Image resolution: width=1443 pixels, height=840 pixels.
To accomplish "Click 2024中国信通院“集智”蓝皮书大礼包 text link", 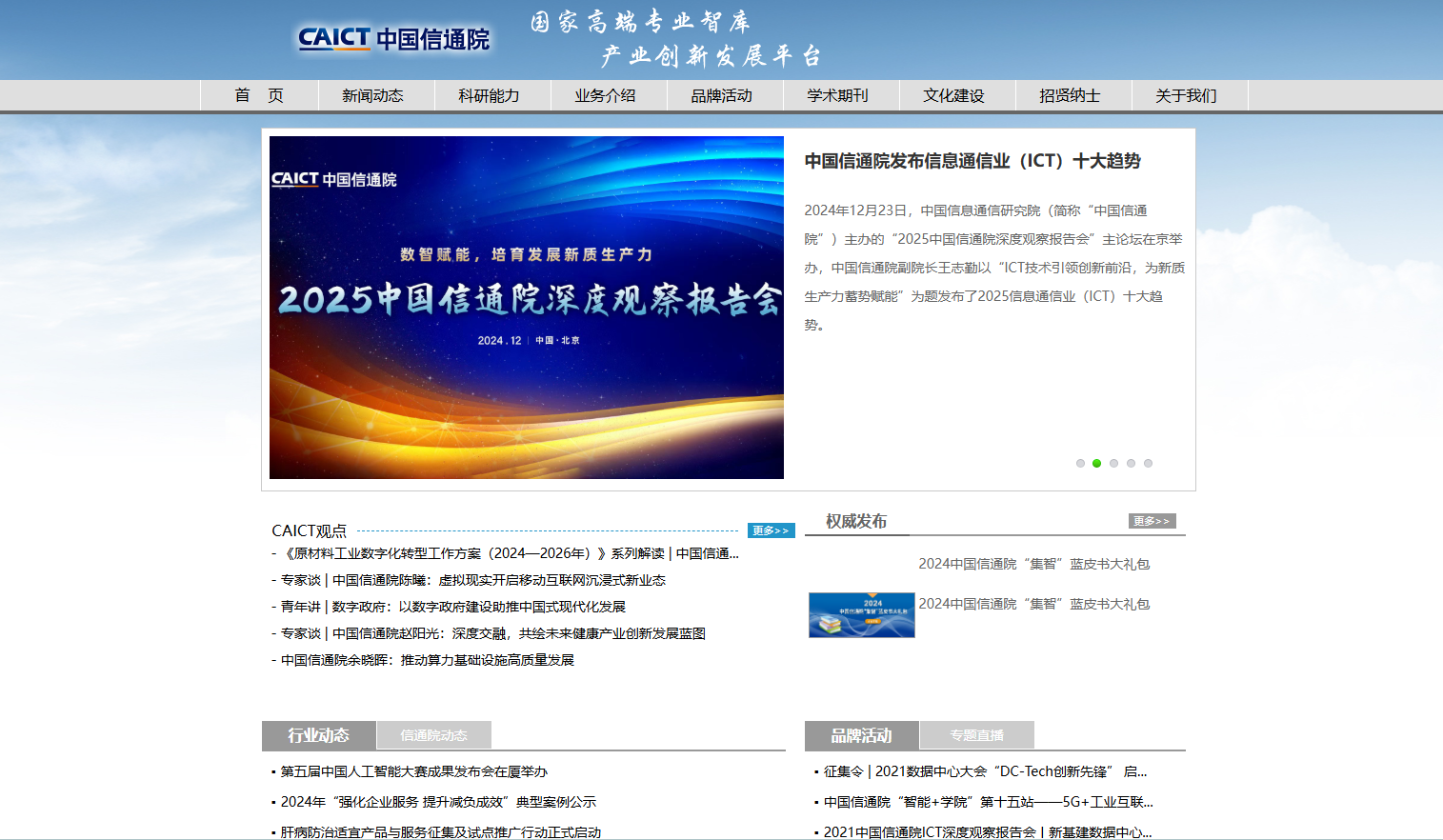I will point(1032,602).
